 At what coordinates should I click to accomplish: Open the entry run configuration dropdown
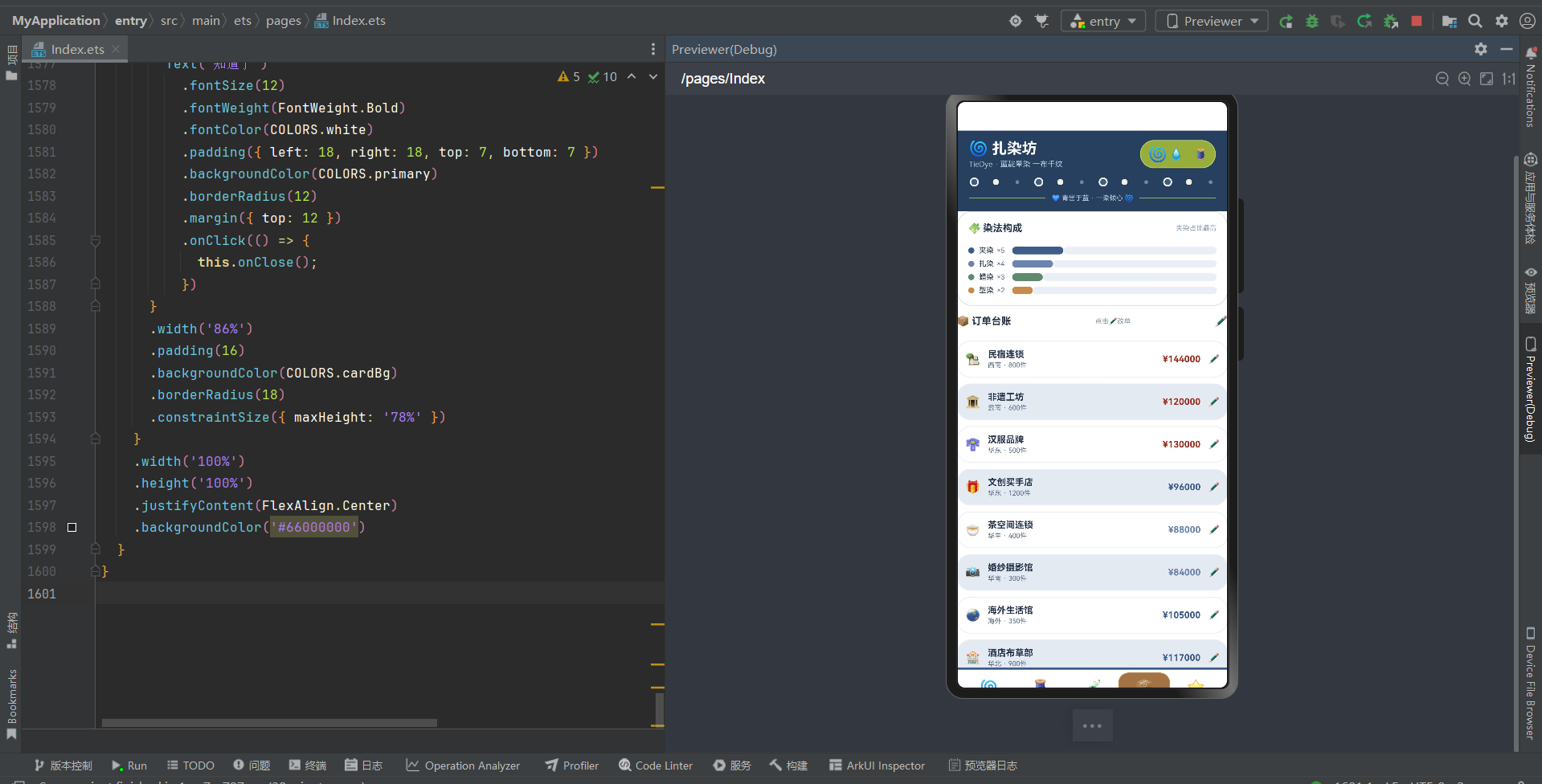coord(1102,21)
